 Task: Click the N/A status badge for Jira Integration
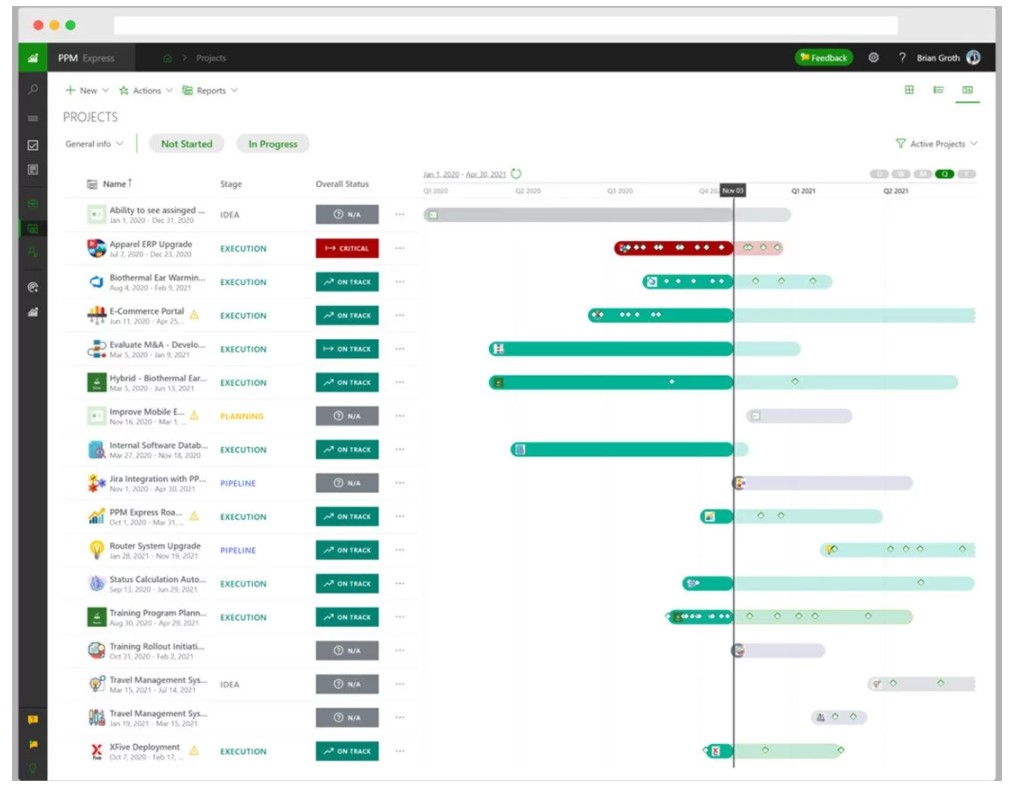click(347, 483)
